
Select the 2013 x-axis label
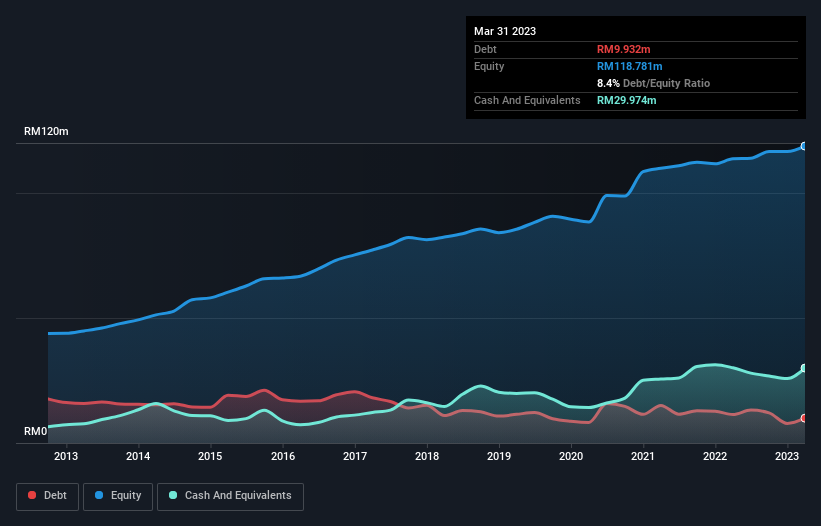pos(66,457)
